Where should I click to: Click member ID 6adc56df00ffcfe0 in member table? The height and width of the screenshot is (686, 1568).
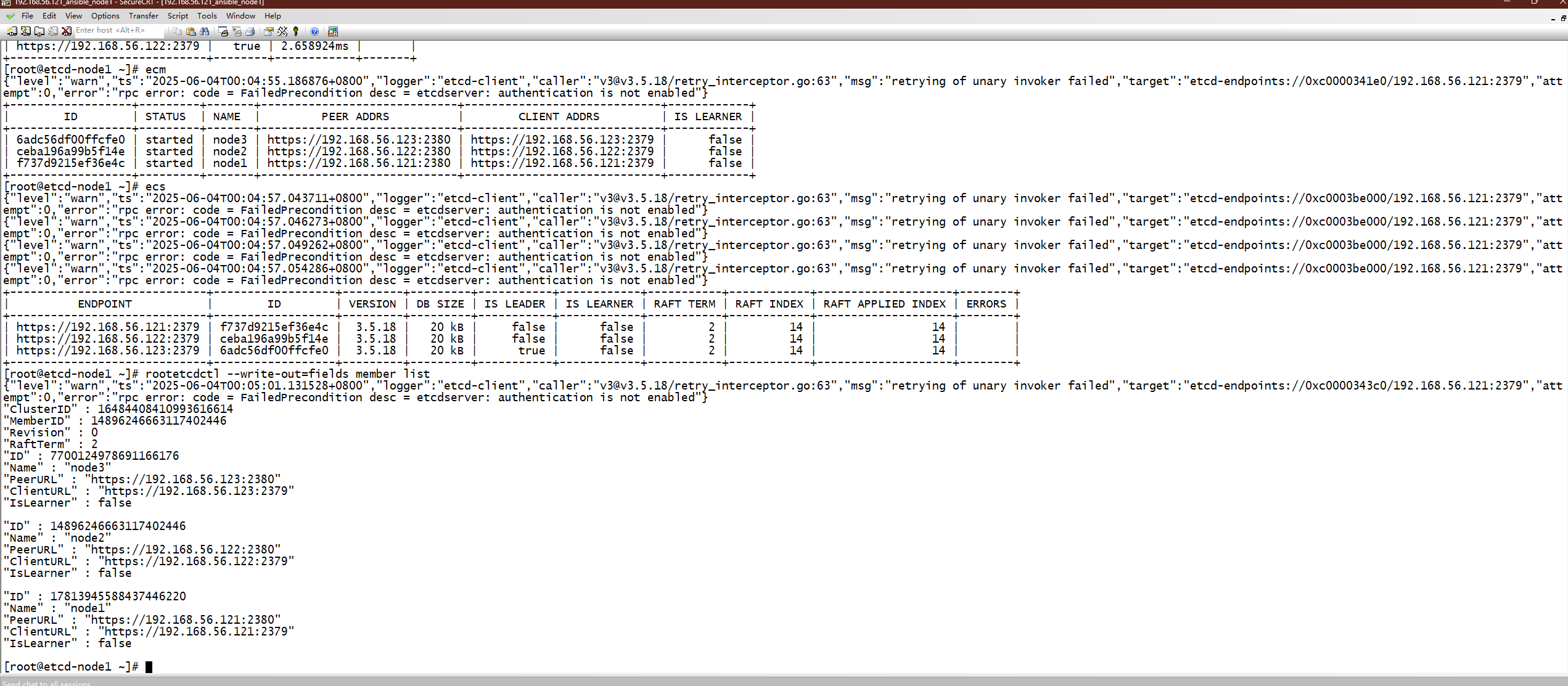pos(71,140)
